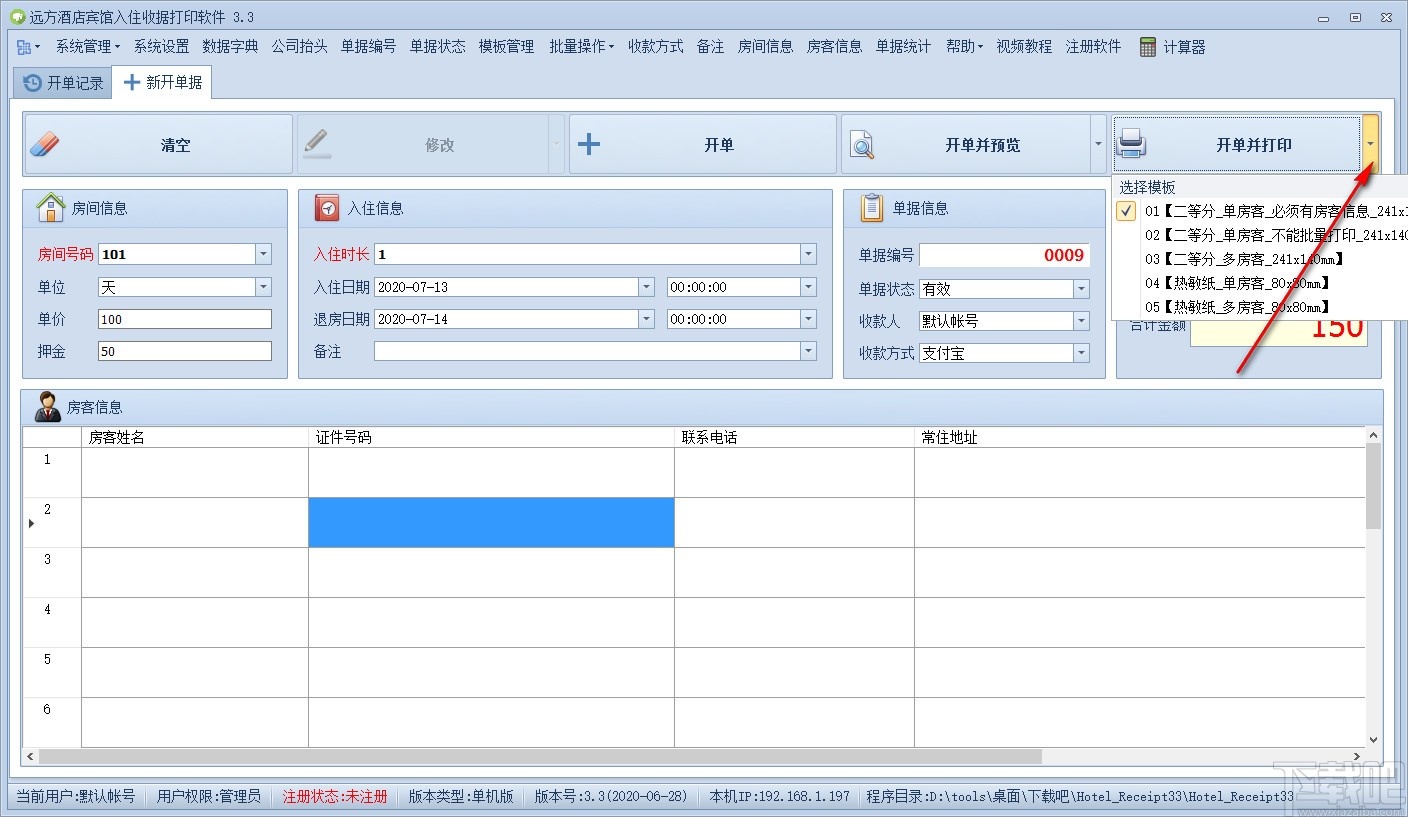This screenshot has width=1408, height=817.
Task: Open the 批量操作 menu
Action: coord(581,46)
